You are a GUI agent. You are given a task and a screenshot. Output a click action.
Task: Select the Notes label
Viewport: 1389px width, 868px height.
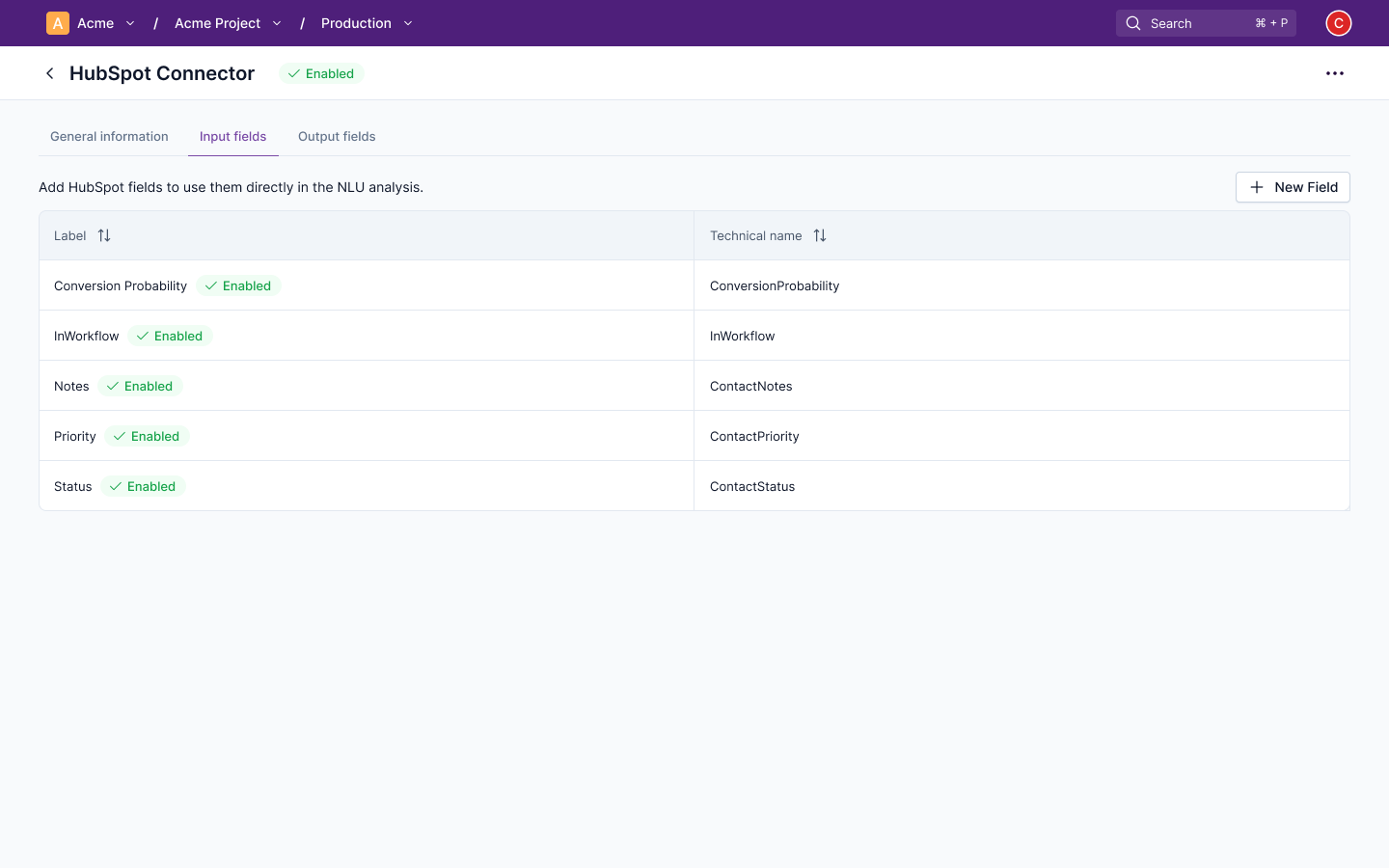pyautogui.click(x=71, y=386)
